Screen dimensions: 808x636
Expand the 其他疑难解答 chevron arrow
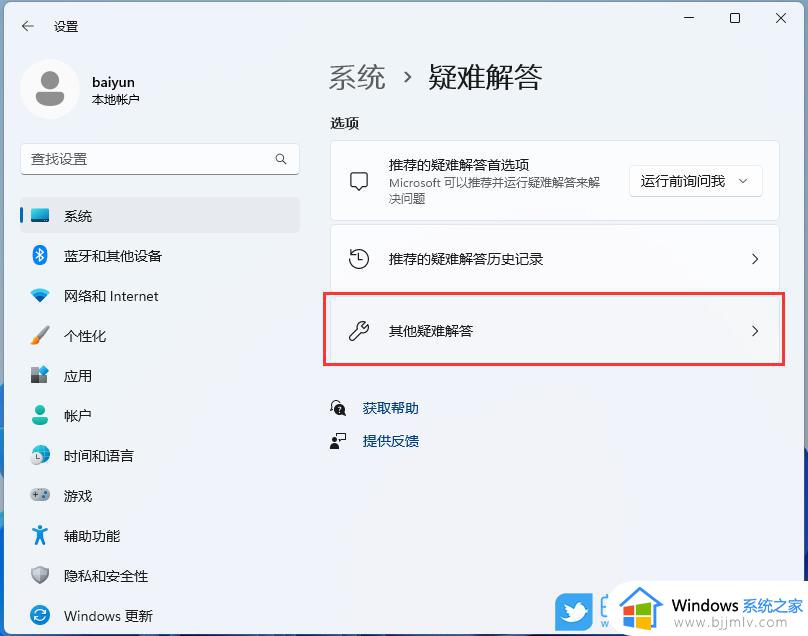tap(755, 331)
